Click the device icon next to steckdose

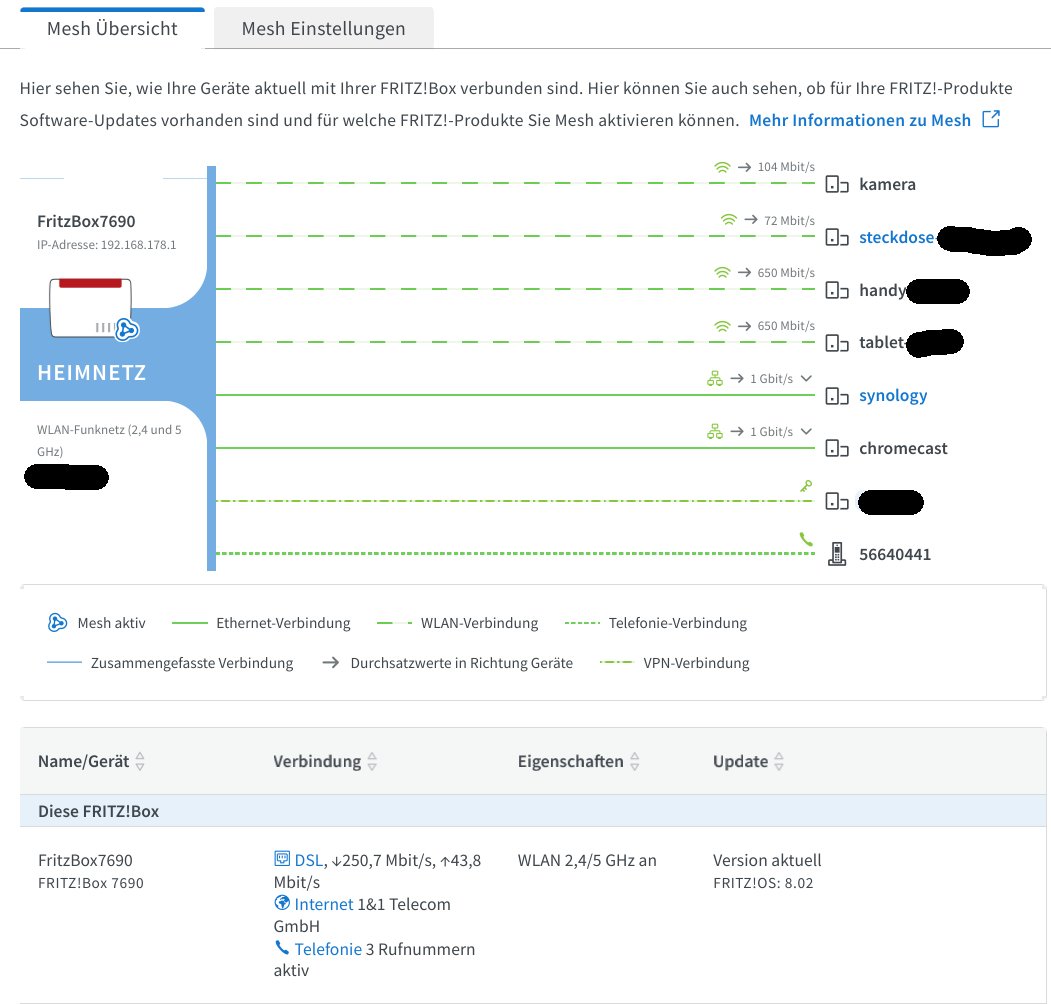pos(837,237)
